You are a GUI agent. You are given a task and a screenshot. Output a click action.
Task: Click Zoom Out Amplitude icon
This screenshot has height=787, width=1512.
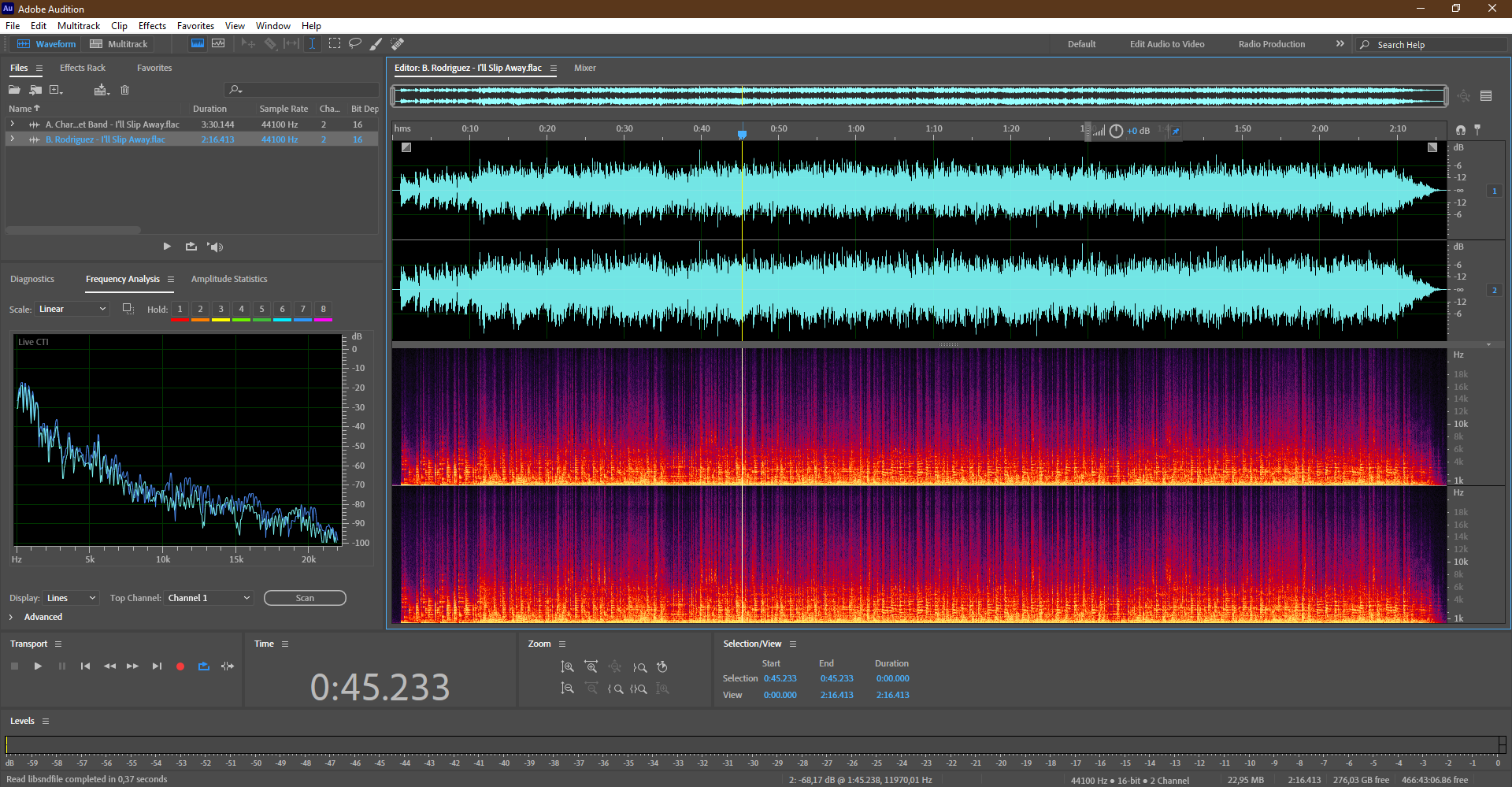click(x=567, y=689)
